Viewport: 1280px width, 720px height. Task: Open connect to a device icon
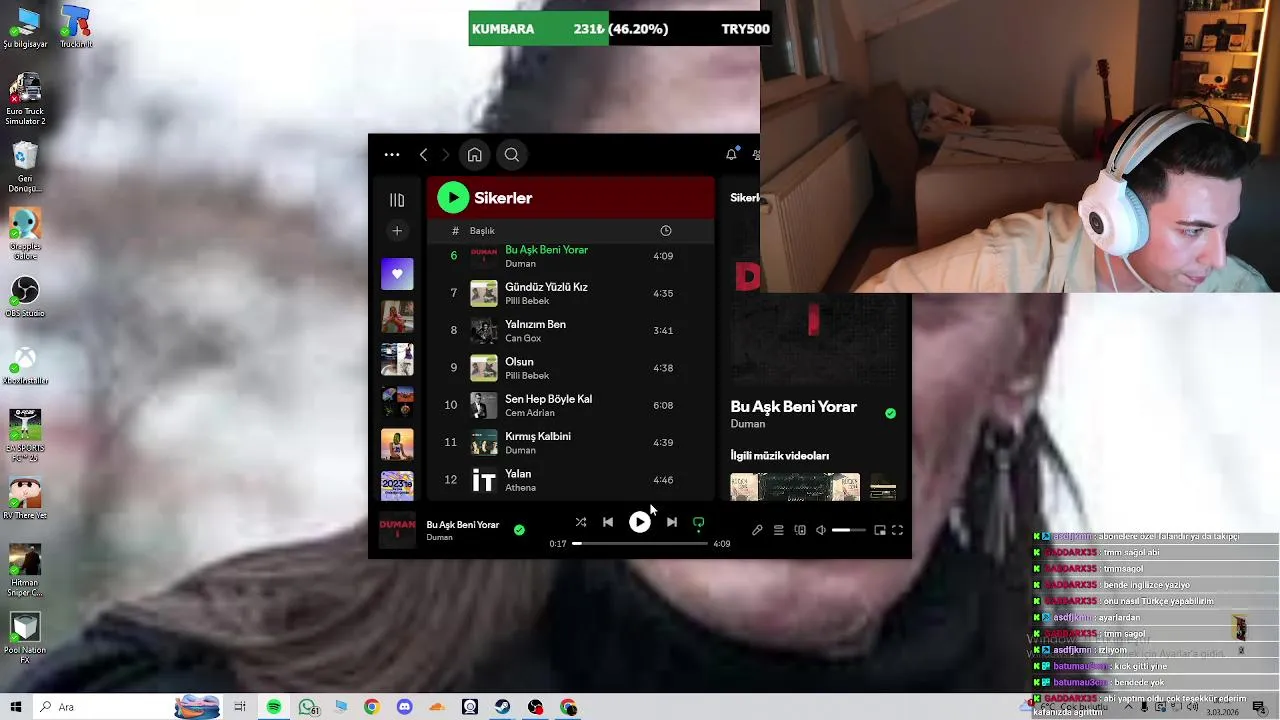[800, 530]
